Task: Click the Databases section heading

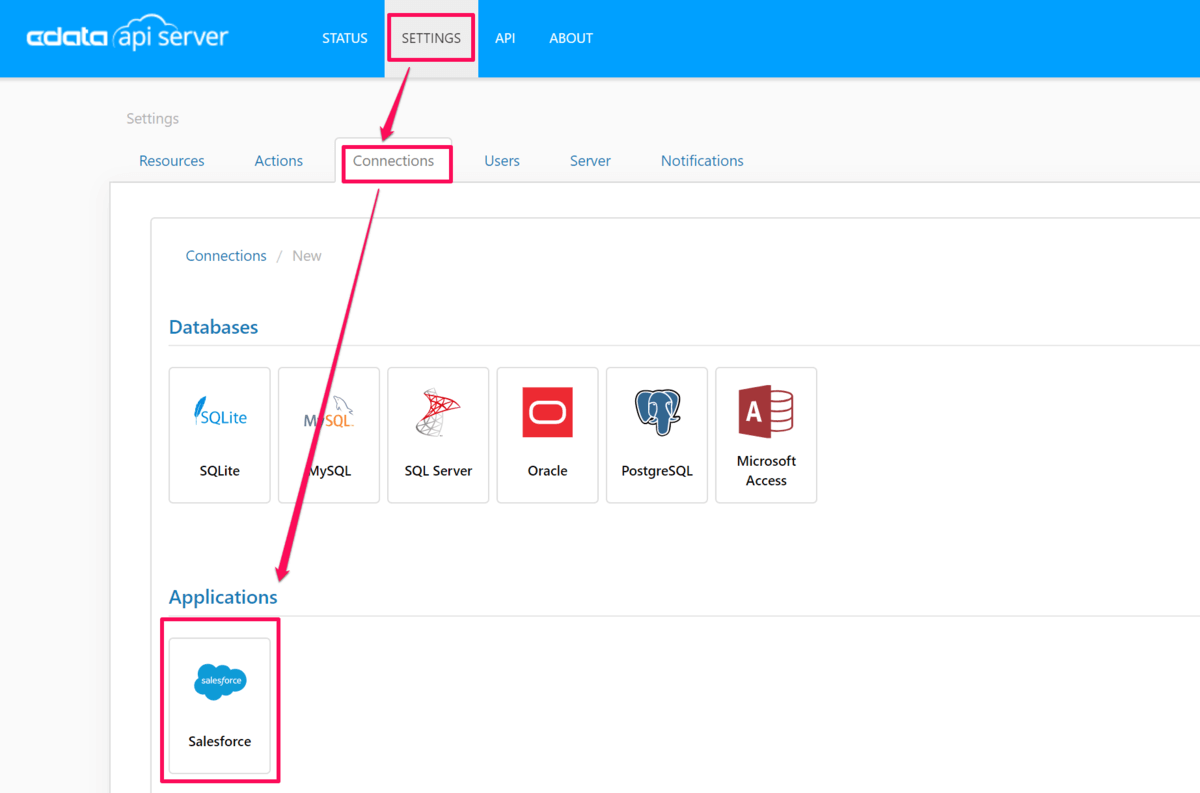Action: [x=213, y=327]
